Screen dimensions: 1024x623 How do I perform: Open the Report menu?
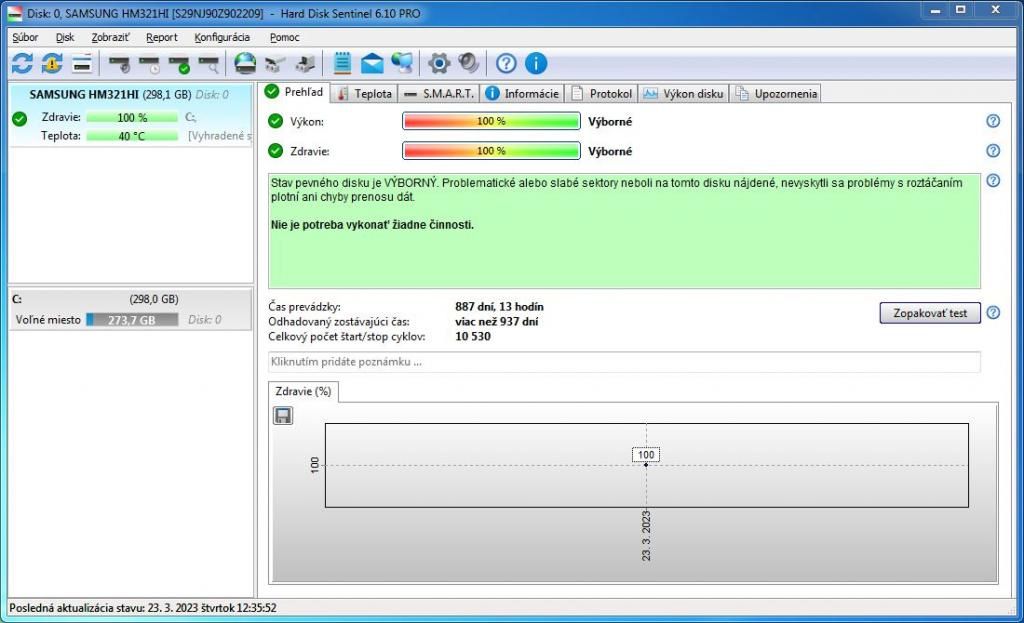pyautogui.click(x=161, y=37)
